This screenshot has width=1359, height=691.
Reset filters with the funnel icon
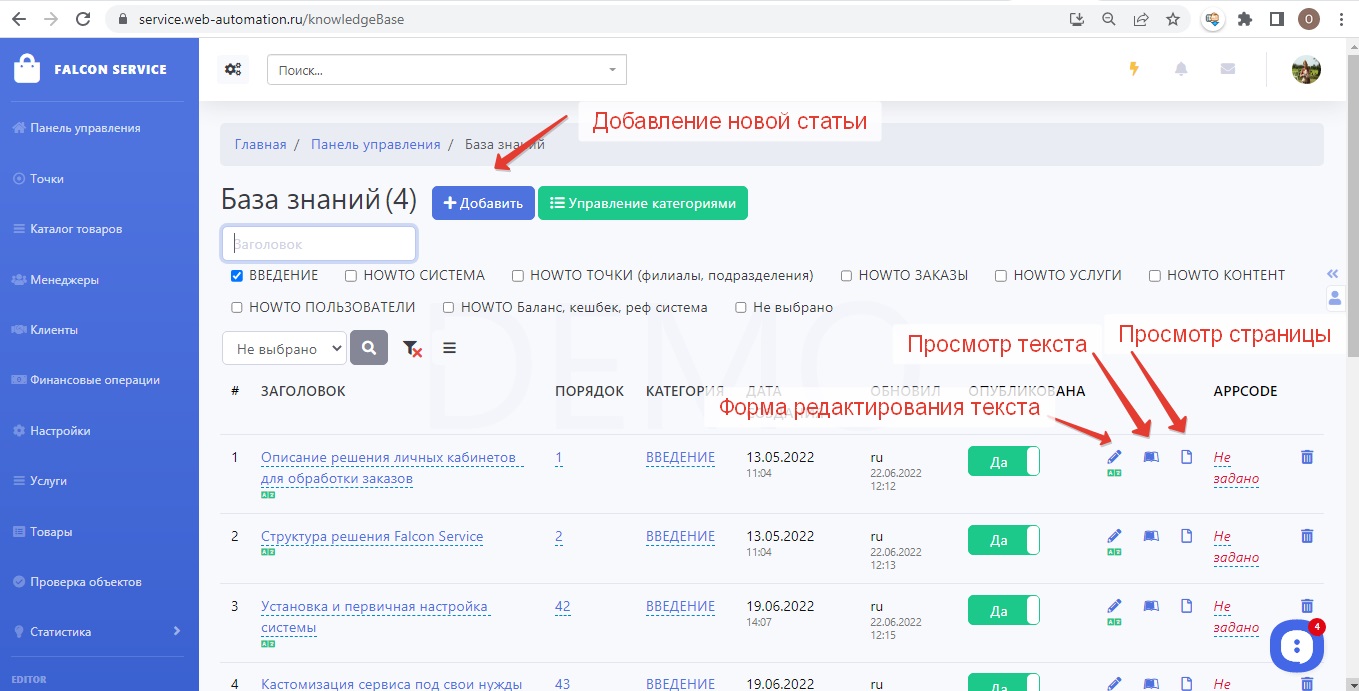point(411,348)
